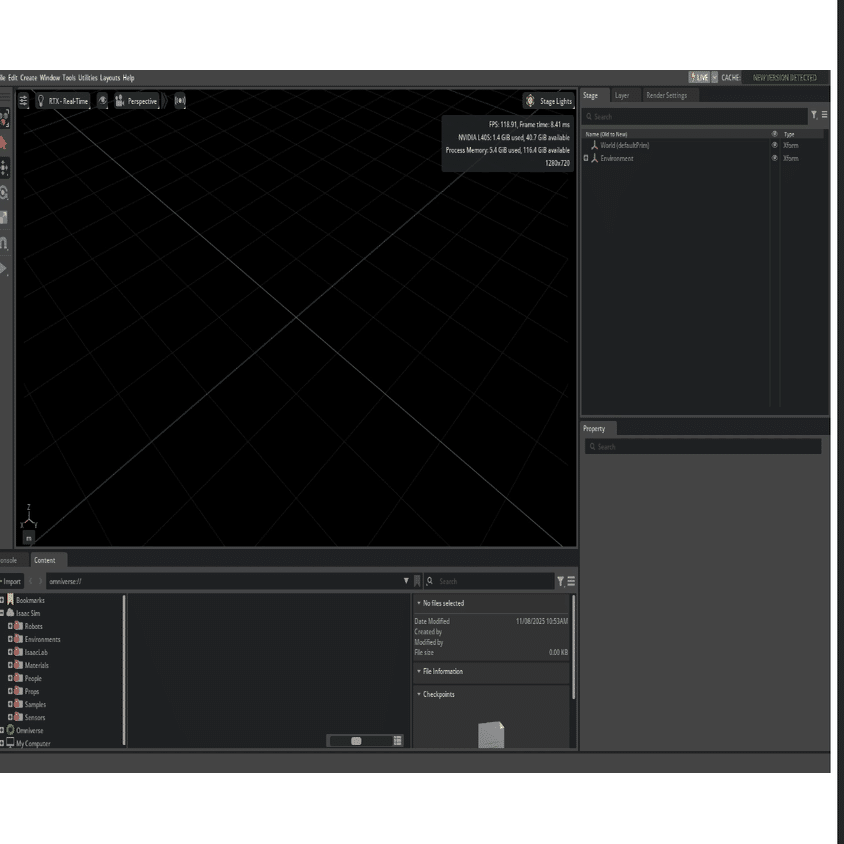The image size is (844, 844).
Task: Select the Sensors folder icon
Action: (18, 716)
